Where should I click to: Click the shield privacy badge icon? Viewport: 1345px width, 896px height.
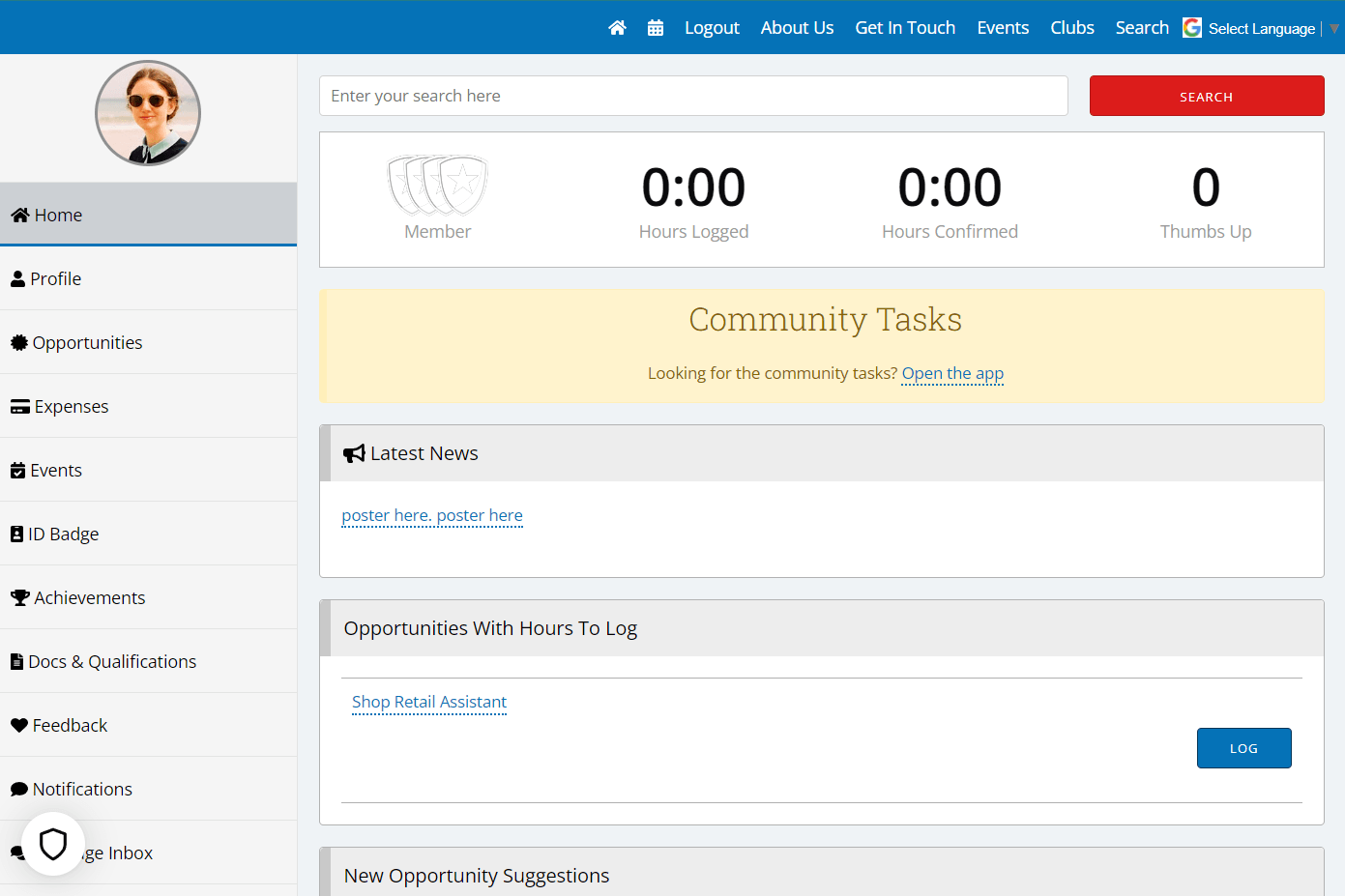pyautogui.click(x=53, y=844)
